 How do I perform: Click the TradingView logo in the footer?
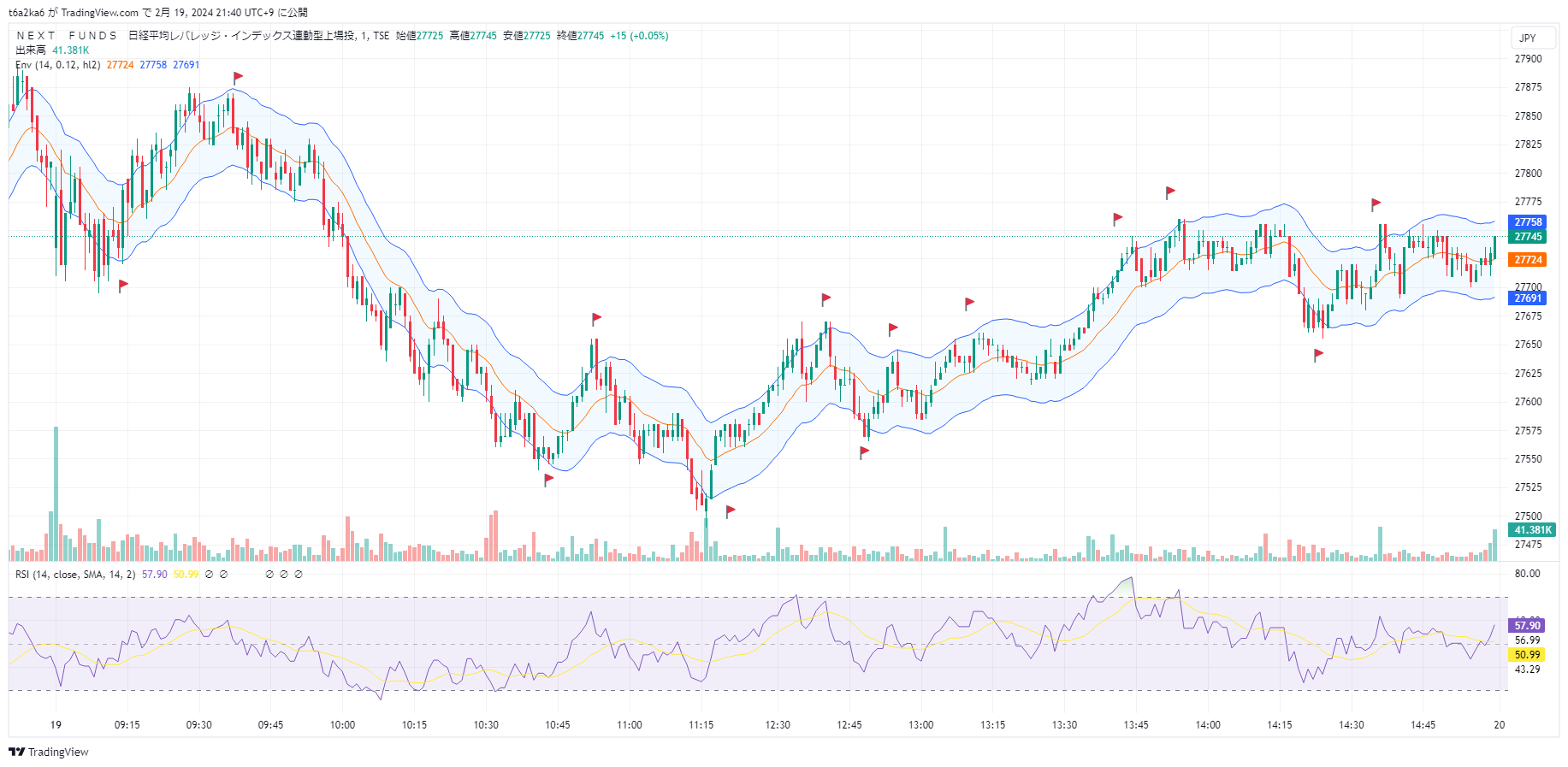49,752
